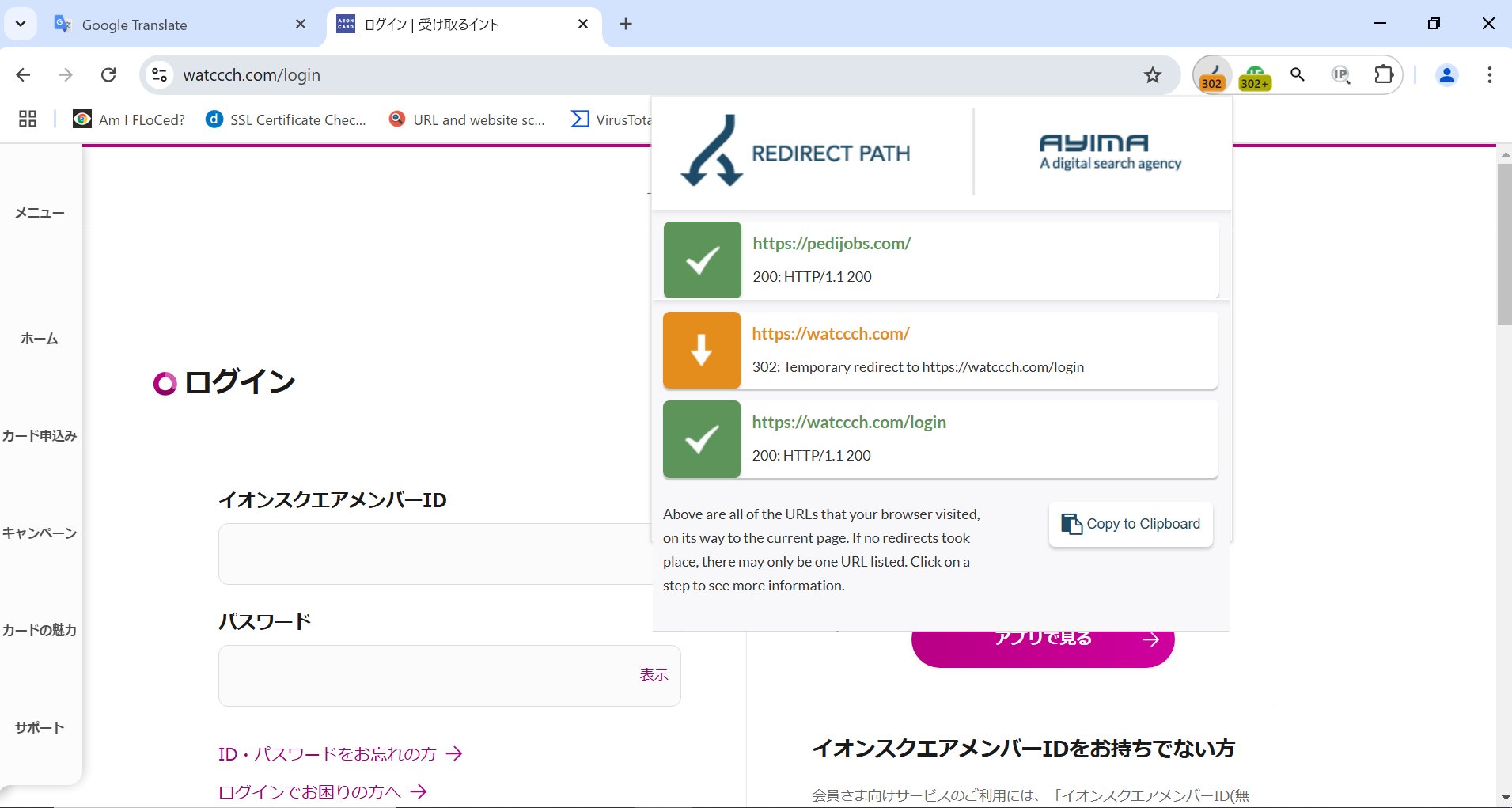The image size is (1512, 808).
Task: View site information icon in address bar
Action: [159, 75]
